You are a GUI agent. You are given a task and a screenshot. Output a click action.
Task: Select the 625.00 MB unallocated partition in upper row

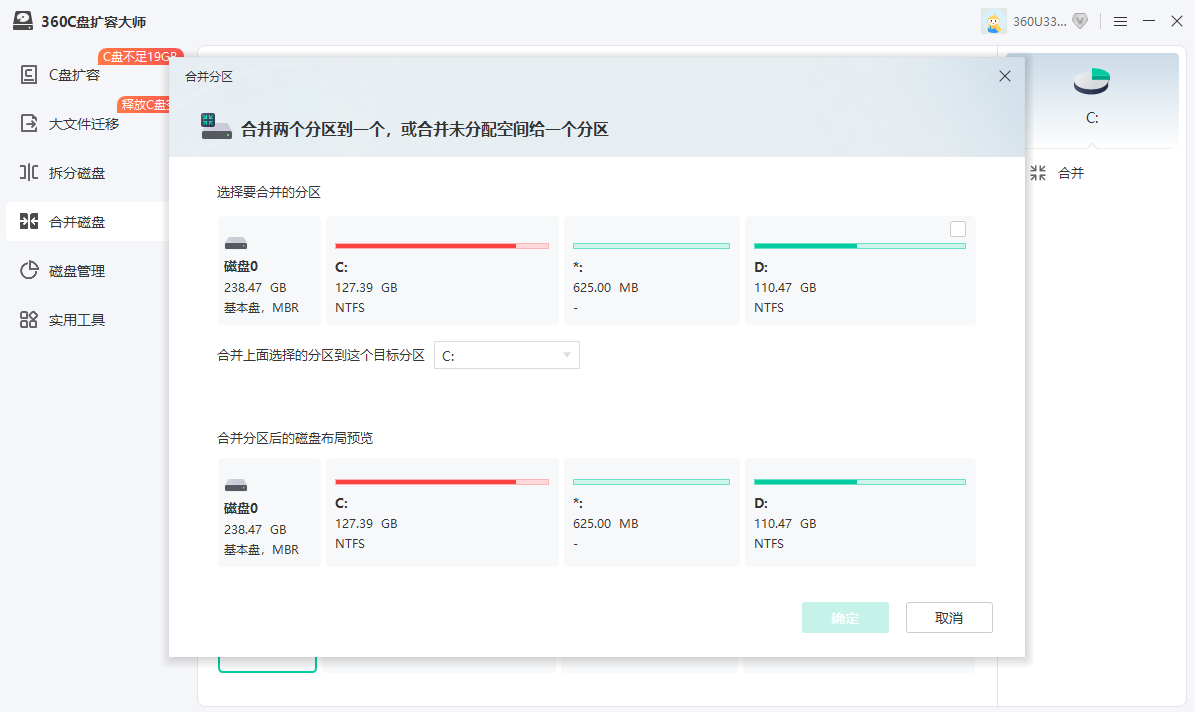(x=652, y=271)
